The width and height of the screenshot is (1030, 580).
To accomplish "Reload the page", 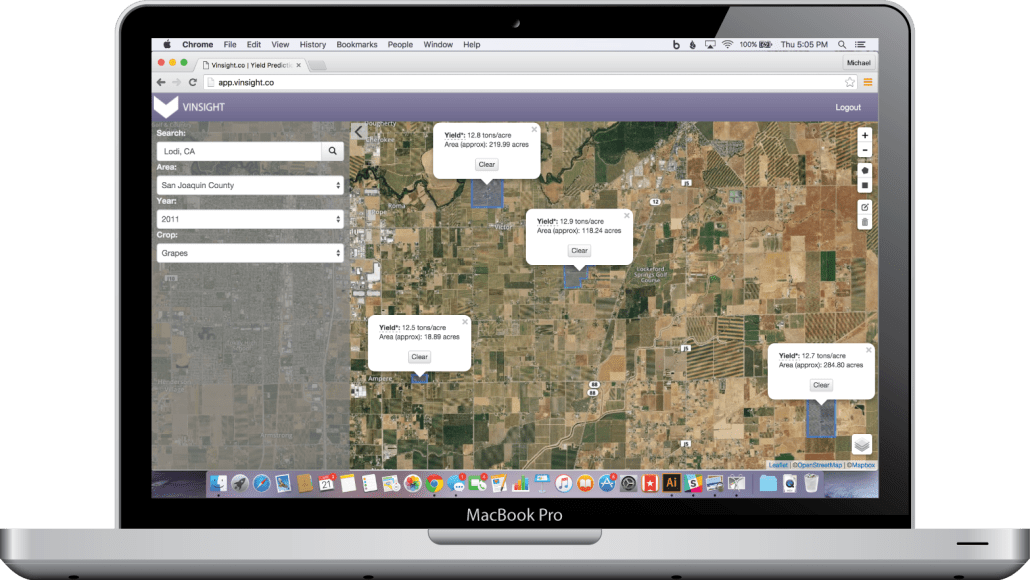I will click(192, 82).
